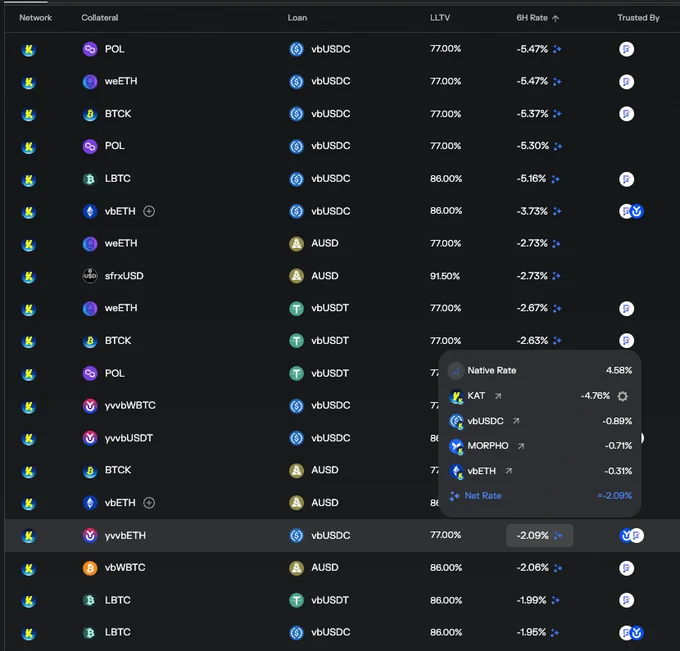Click the sfrxUSD collateral token icon

(89, 276)
